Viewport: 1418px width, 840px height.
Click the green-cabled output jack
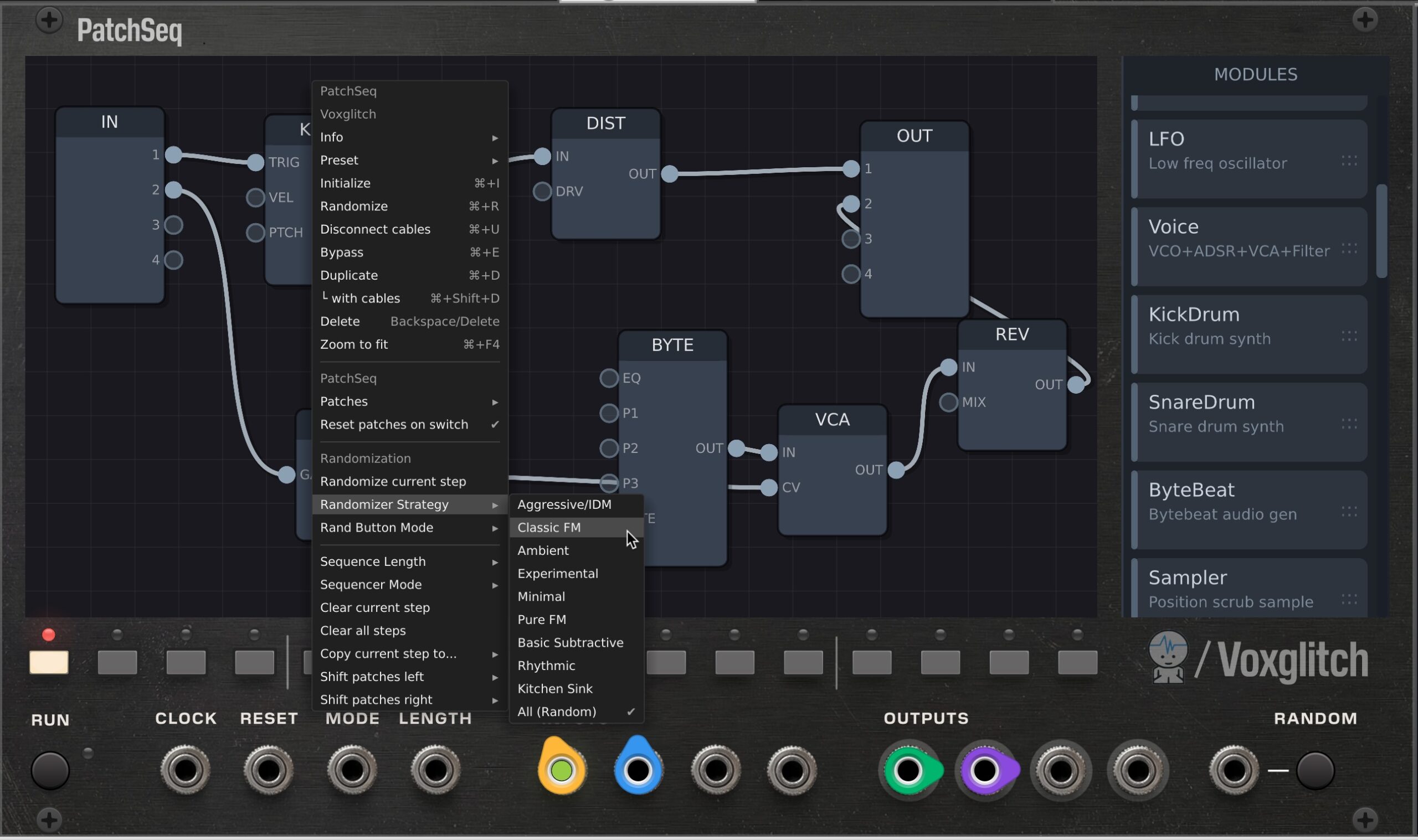coord(908,770)
